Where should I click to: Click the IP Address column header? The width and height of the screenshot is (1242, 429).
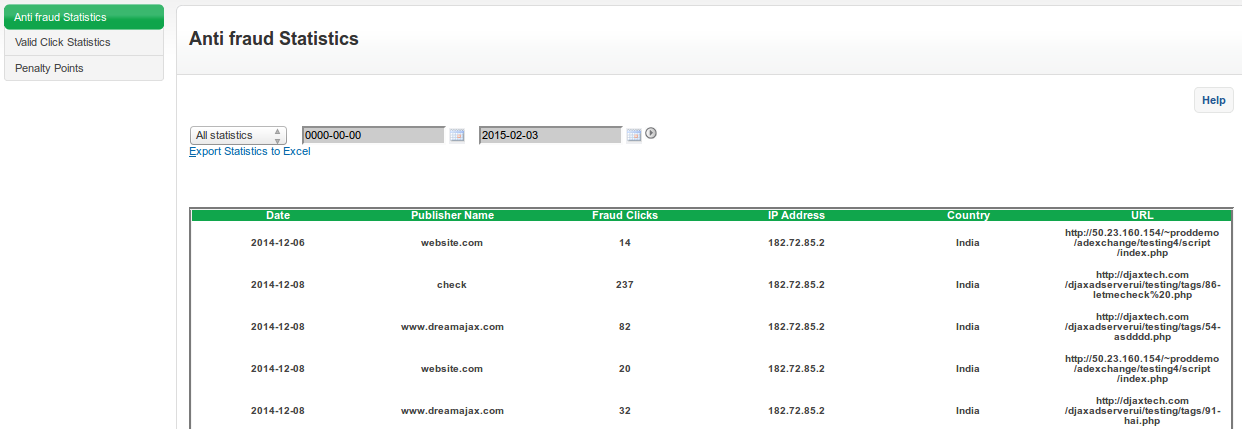[796, 215]
